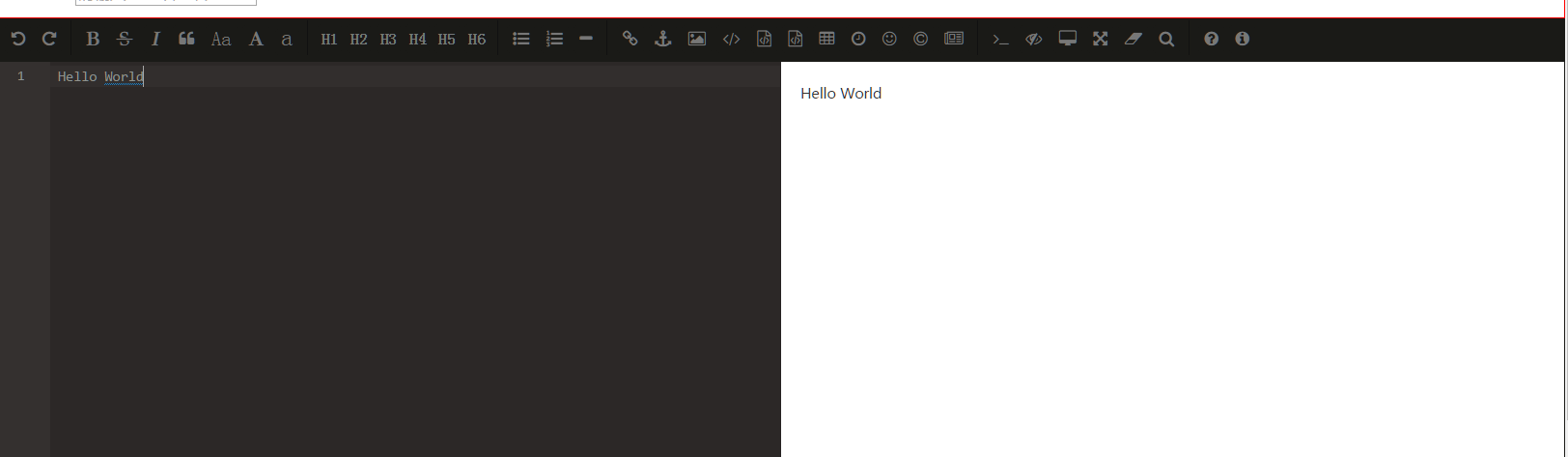Image resolution: width=1568 pixels, height=457 pixels.
Task: Insert H5 heading
Action: coord(446,39)
